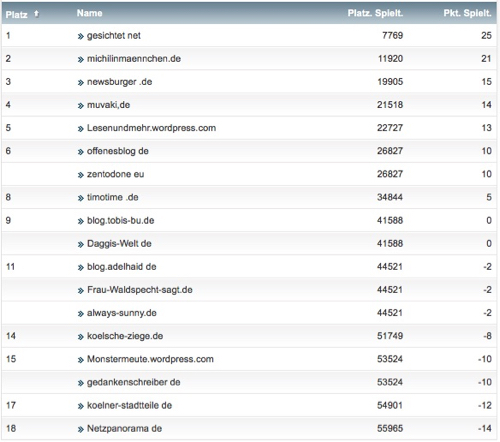500x442 pixels.
Task: Select the value 22727 in Lesenundmehr row
Action: (x=390, y=128)
